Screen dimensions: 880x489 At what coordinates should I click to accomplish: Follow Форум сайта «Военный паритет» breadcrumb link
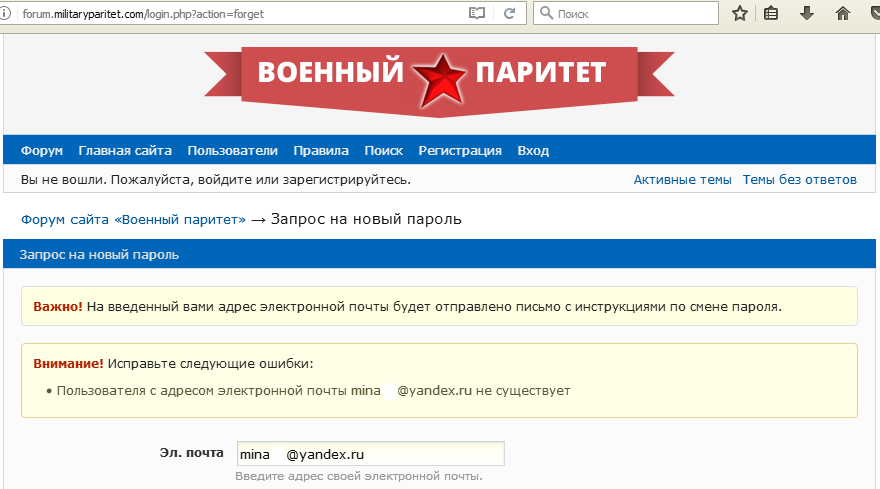133,220
